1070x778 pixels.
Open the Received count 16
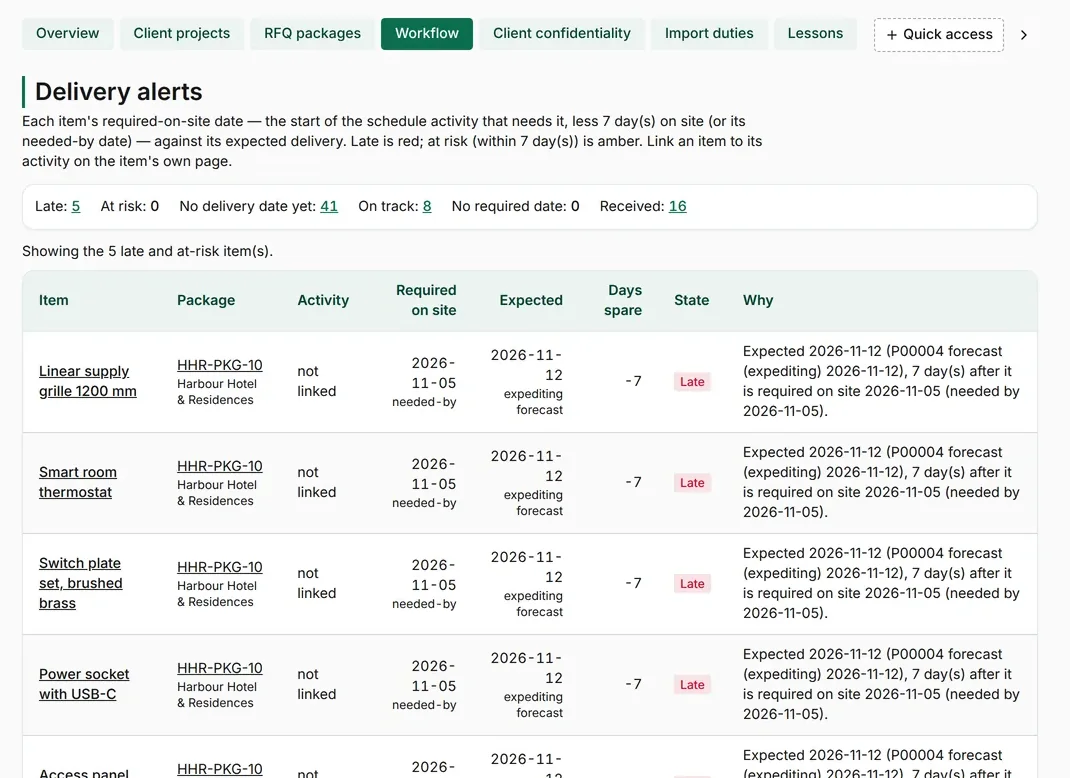[678, 206]
